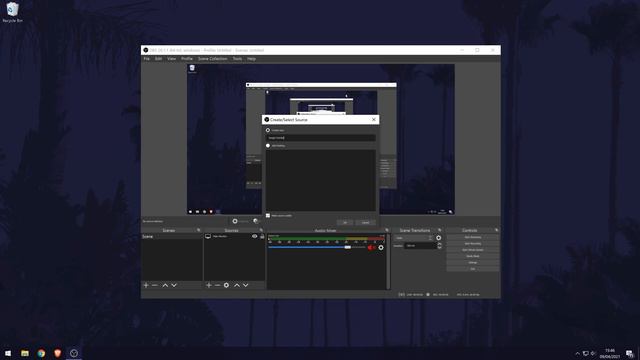Viewport: 640px width, 360px height.
Task: Open the scene transition type dropdown
Action: click(413, 238)
